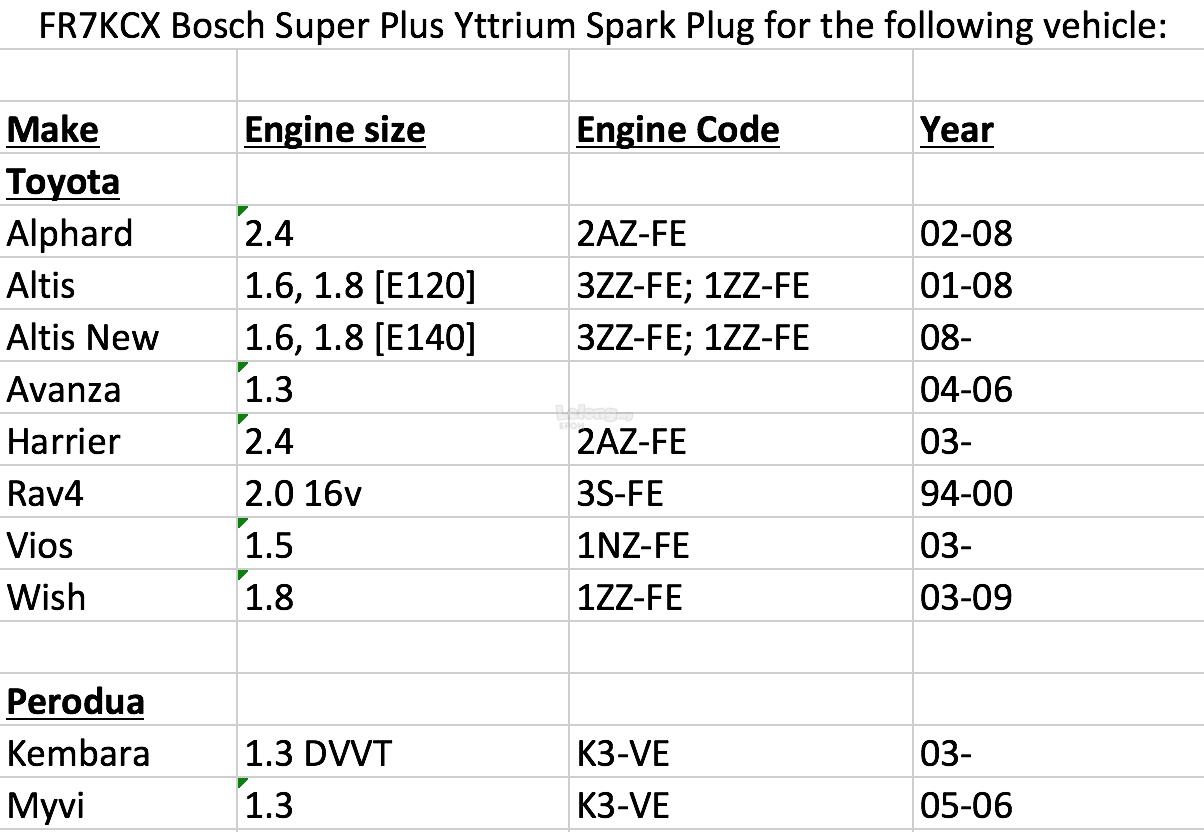Screen dimensions: 1204x832
Task: Select the 1.3 DVVT engine size cell
Action: 318,754
